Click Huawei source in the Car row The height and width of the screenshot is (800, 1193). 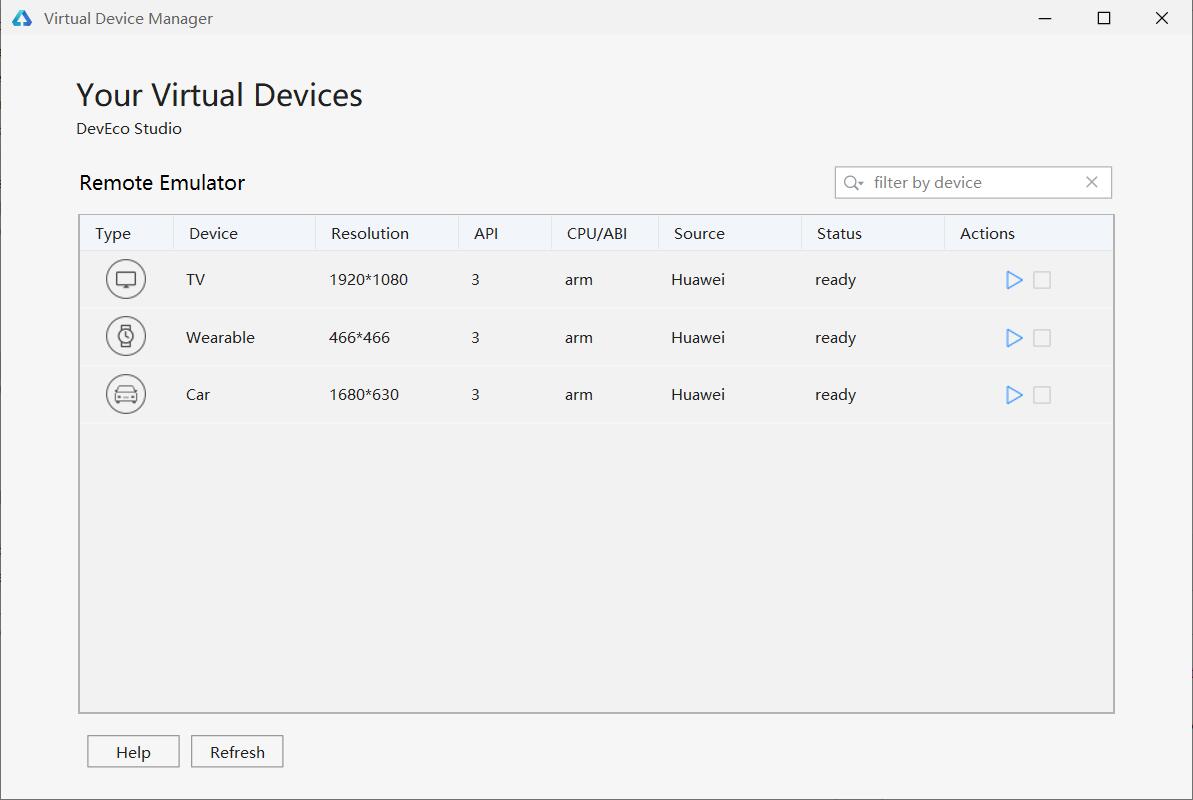698,394
